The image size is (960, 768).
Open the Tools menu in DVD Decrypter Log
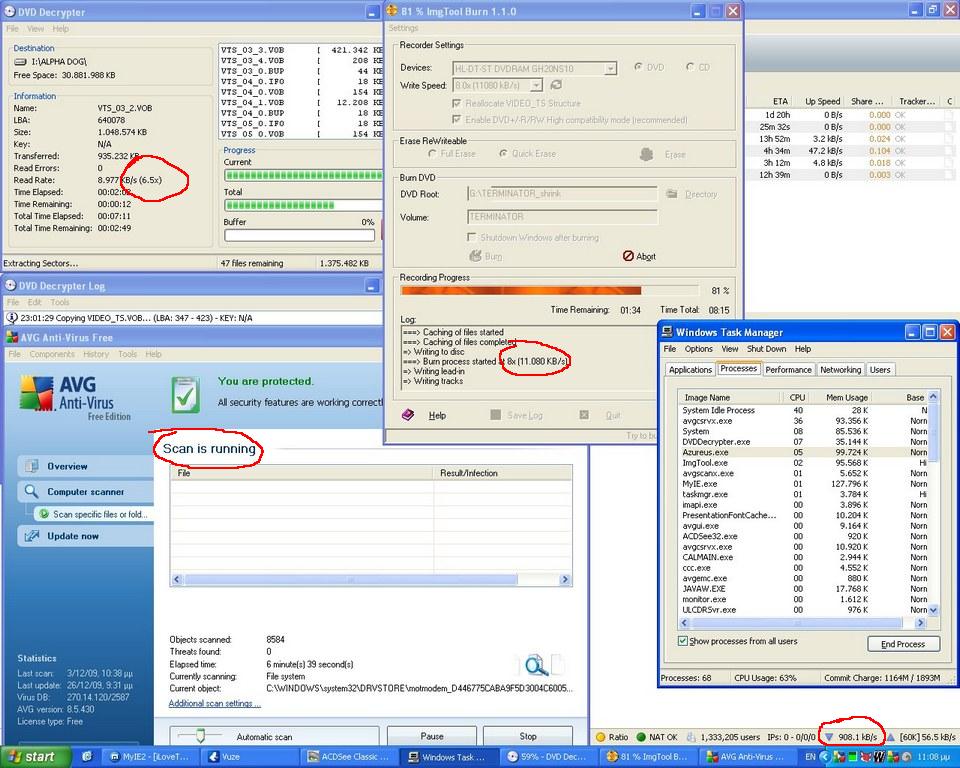pyautogui.click(x=60, y=302)
